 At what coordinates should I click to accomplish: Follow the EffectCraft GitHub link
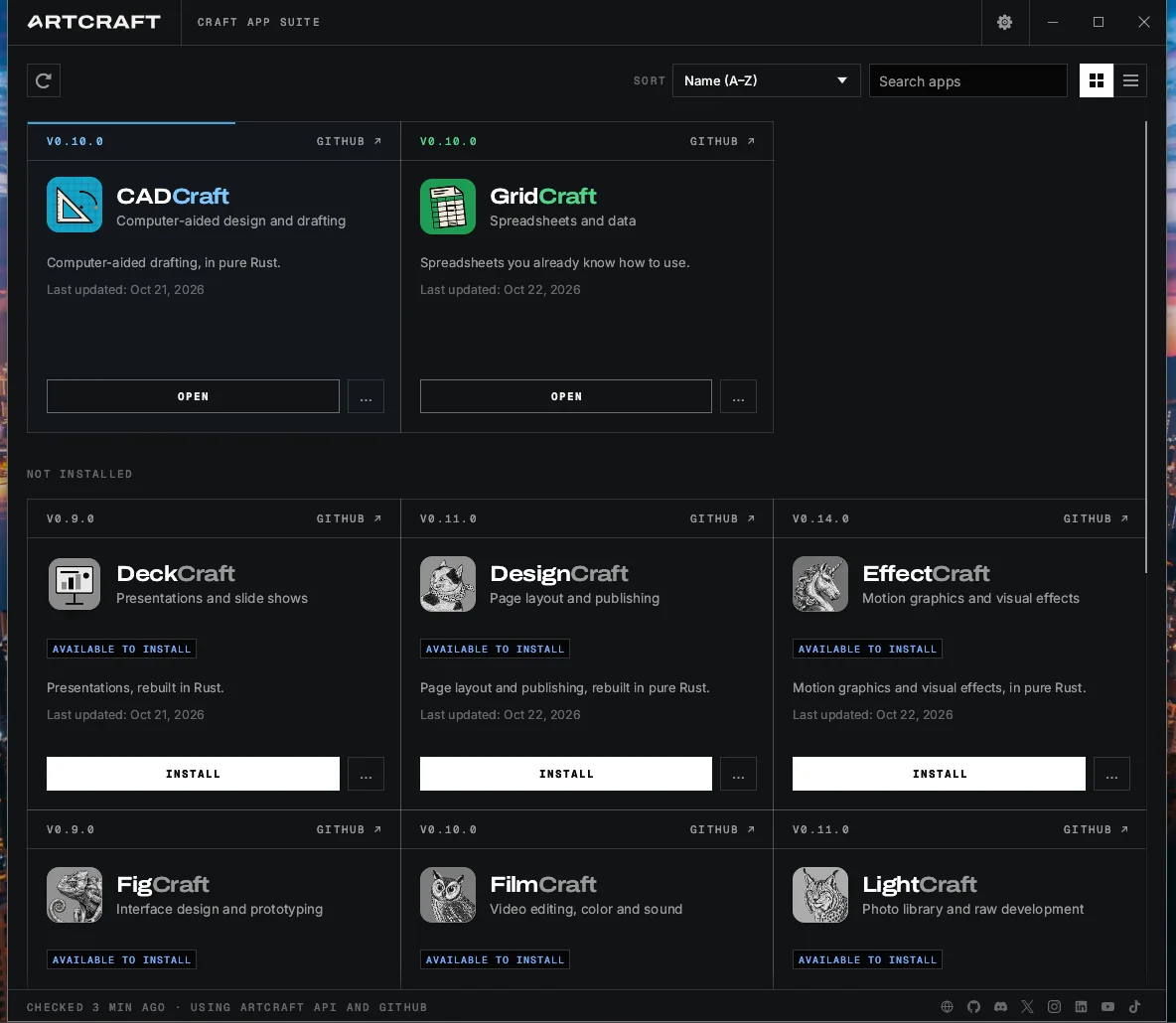(1095, 518)
